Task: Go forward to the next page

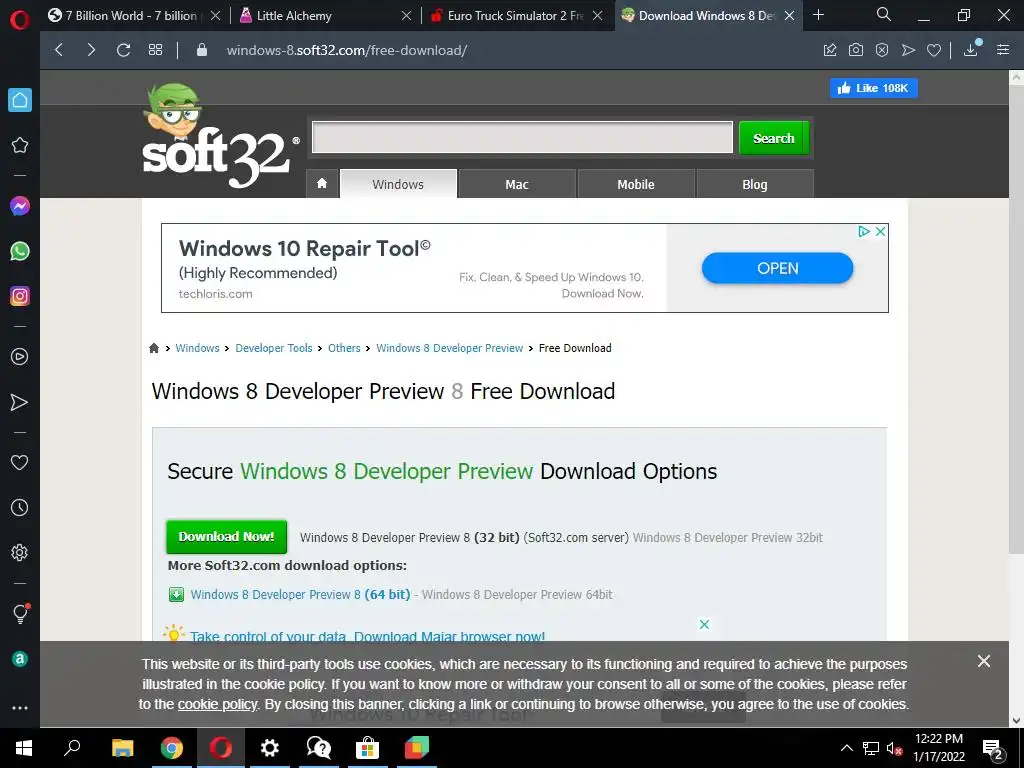Action: coord(91,50)
